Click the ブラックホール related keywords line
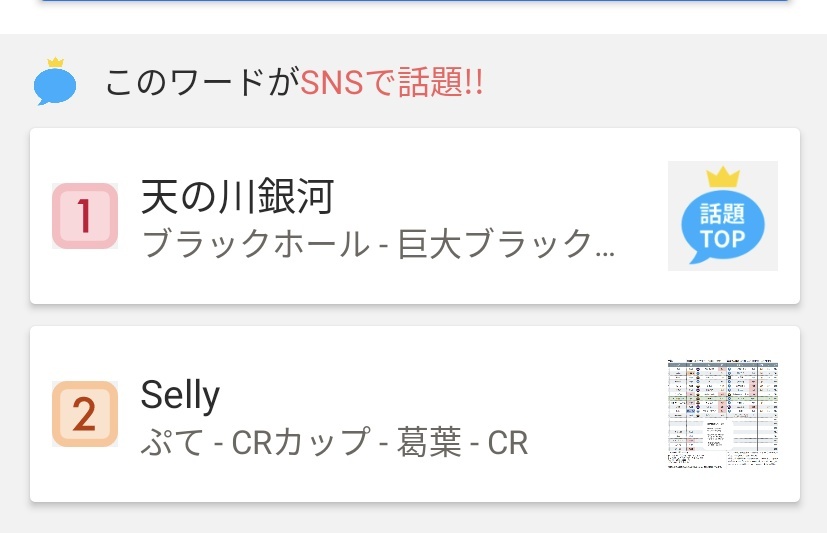The width and height of the screenshot is (827, 533). [x=378, y=244]
